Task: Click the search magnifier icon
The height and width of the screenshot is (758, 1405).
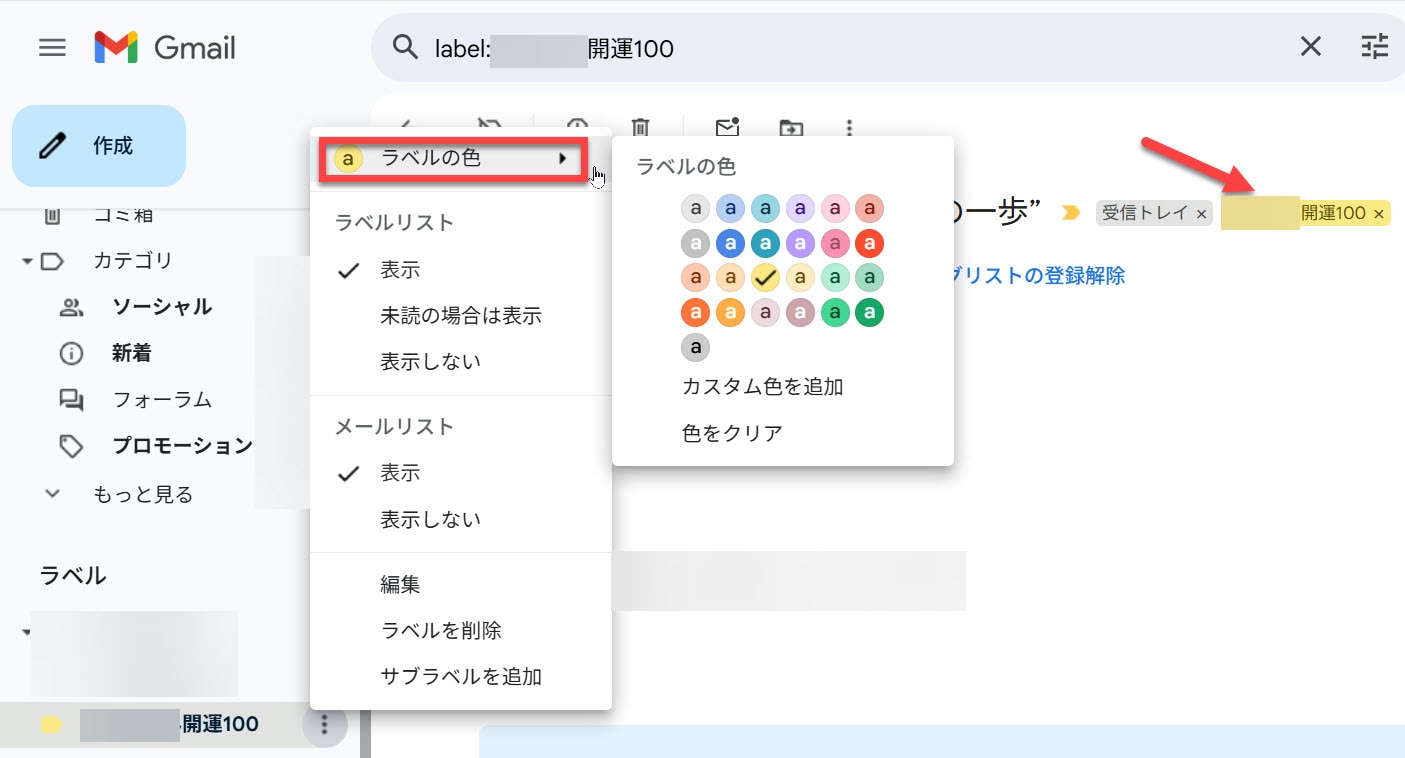Action: (405, 47)
